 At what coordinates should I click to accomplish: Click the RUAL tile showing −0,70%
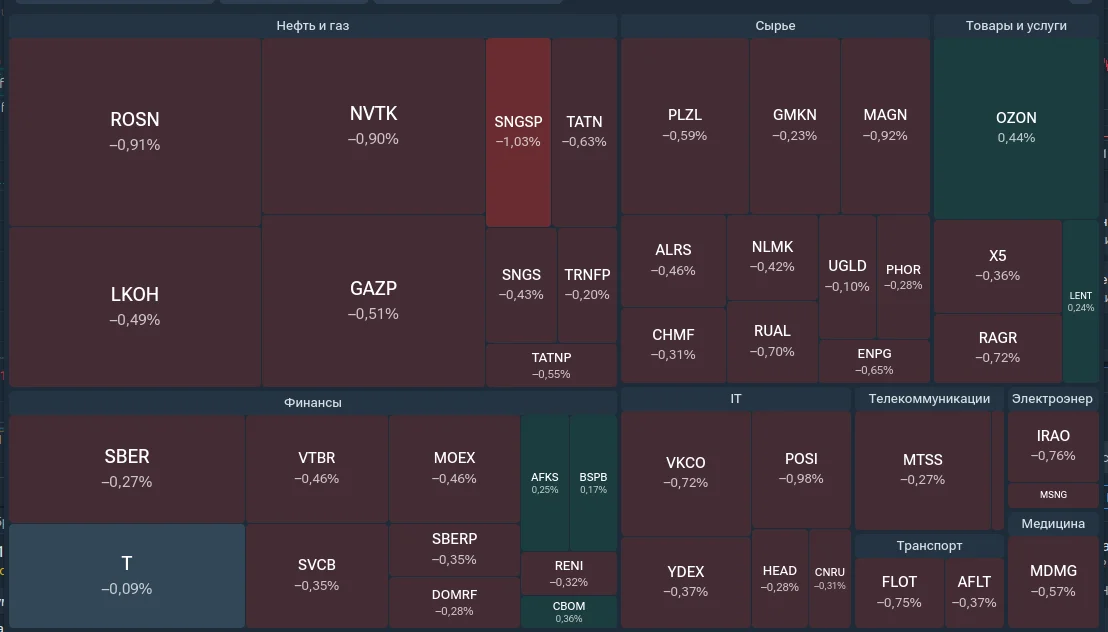click(x=772, y=342)
